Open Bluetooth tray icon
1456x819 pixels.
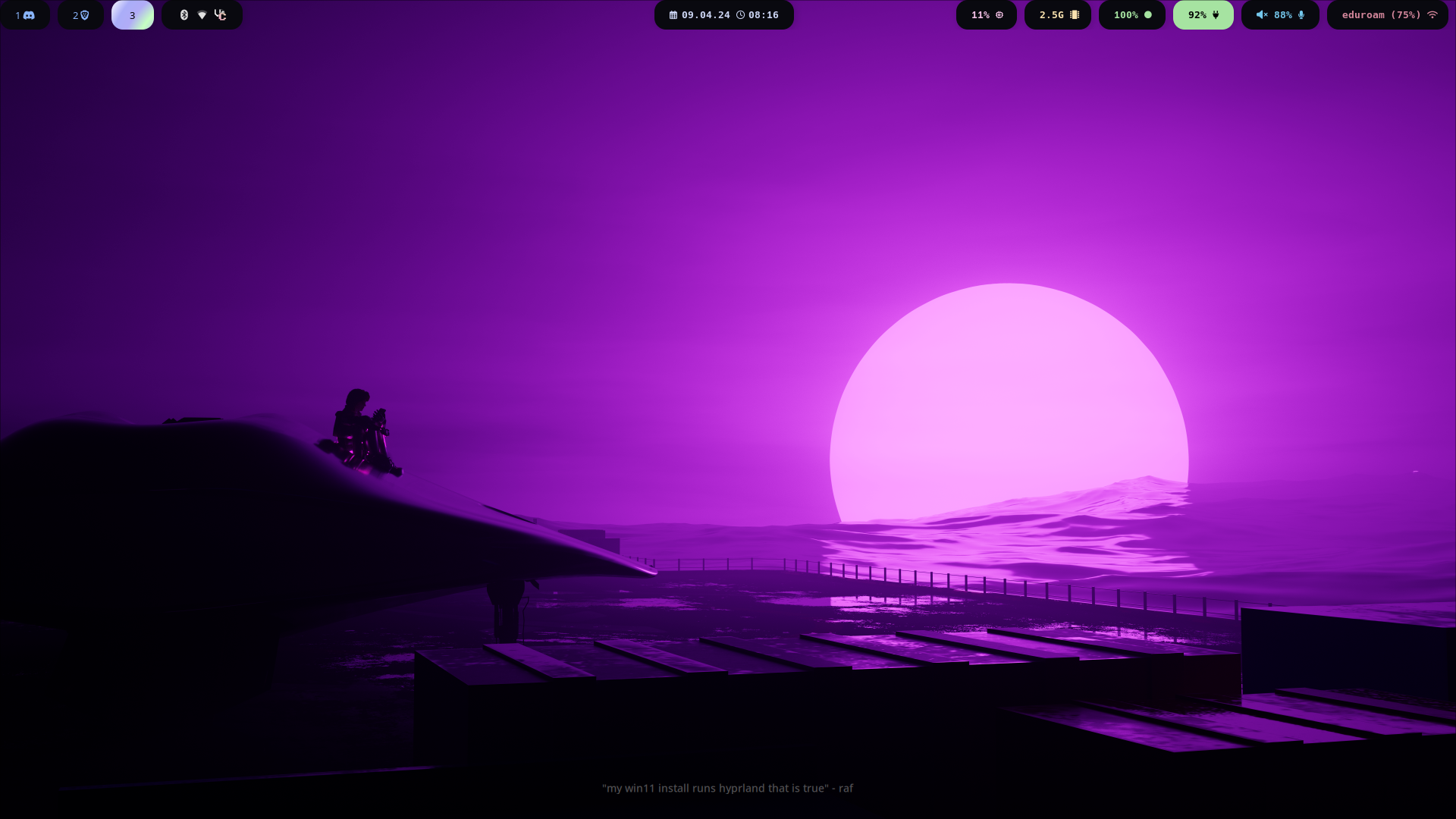[184, 15]
